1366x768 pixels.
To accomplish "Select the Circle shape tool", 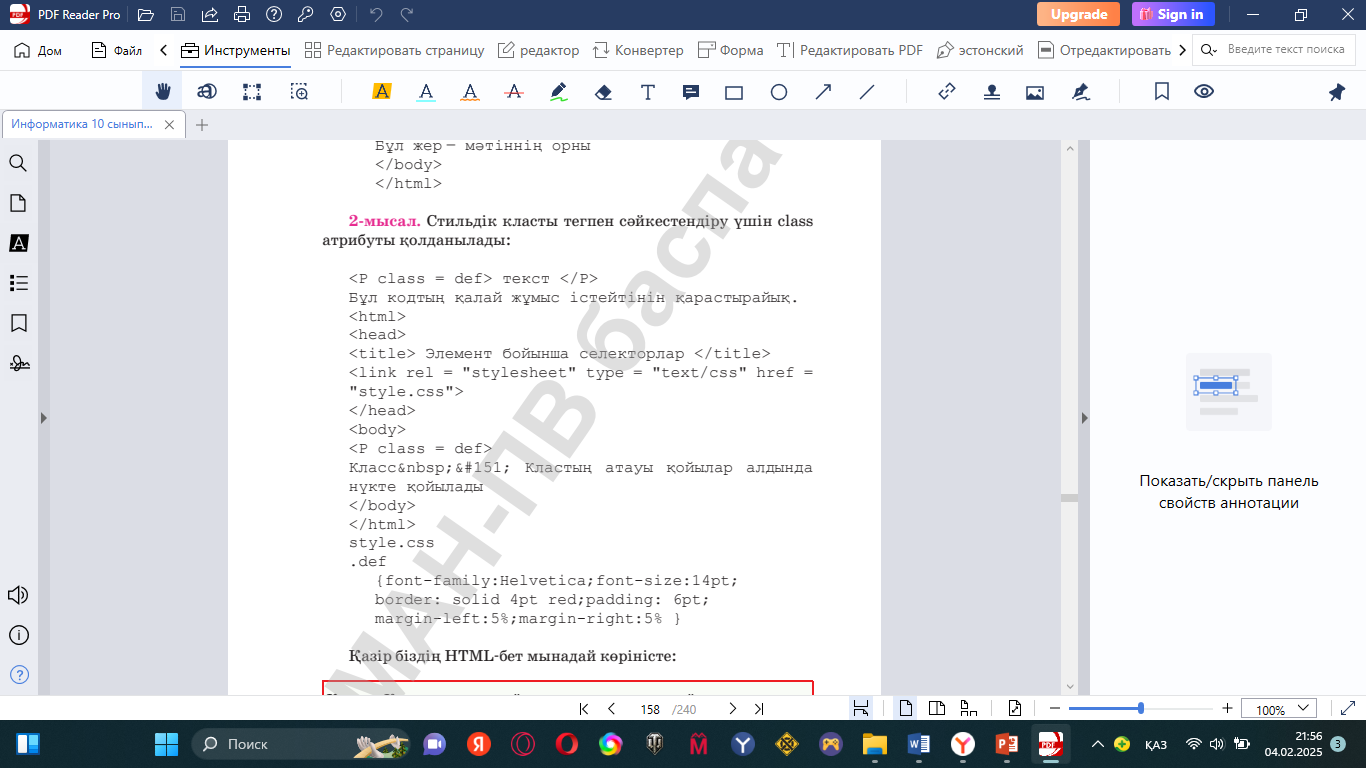I will (x=779, y=92).
